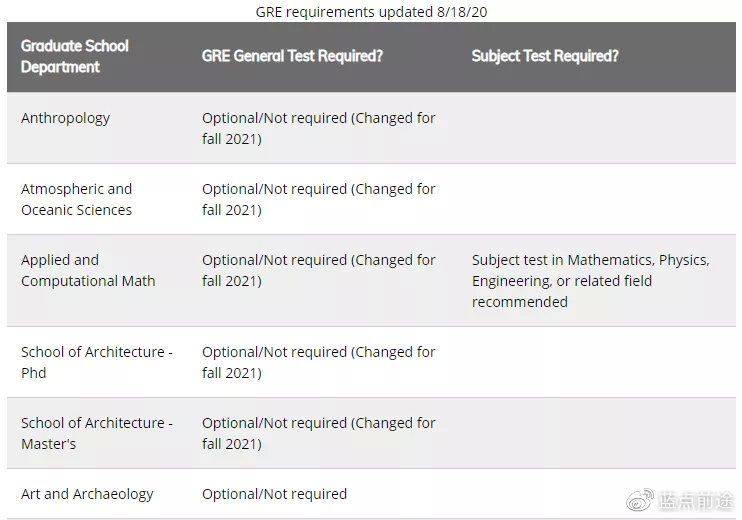742x520 pixels.
Task: Select the Anthropology department cell
Action: coord(65,118)
